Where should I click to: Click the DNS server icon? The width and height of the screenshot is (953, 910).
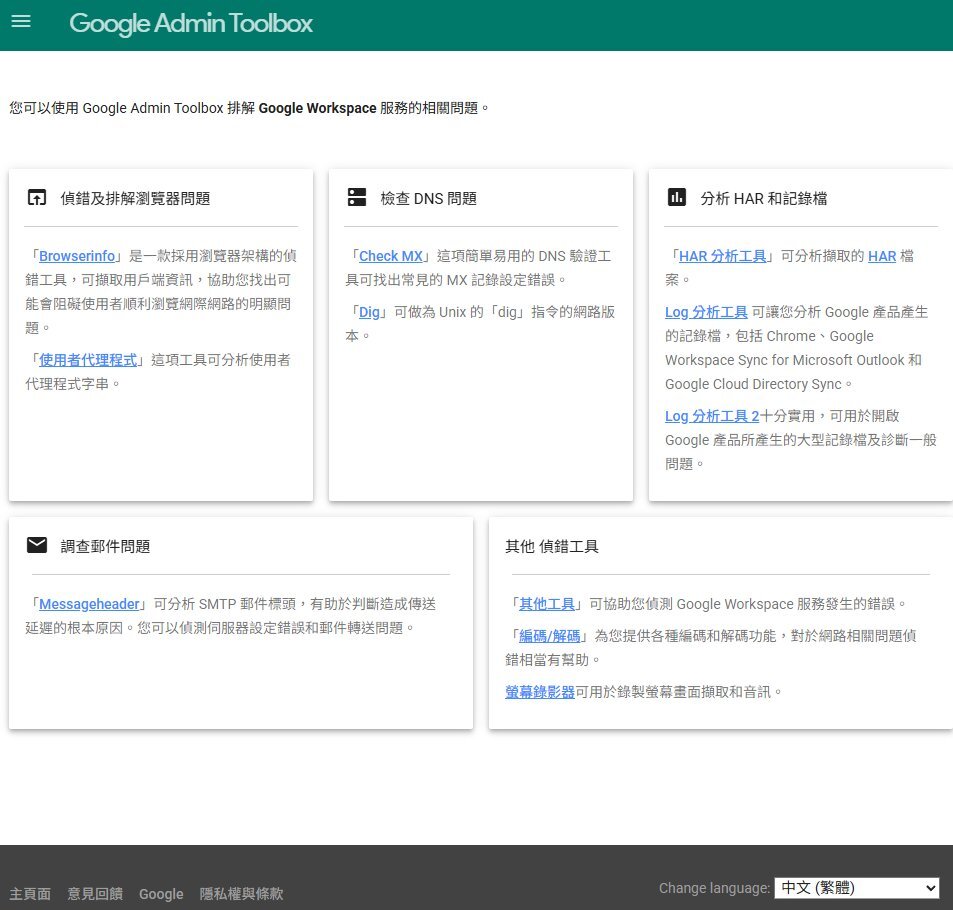(357, 197)
